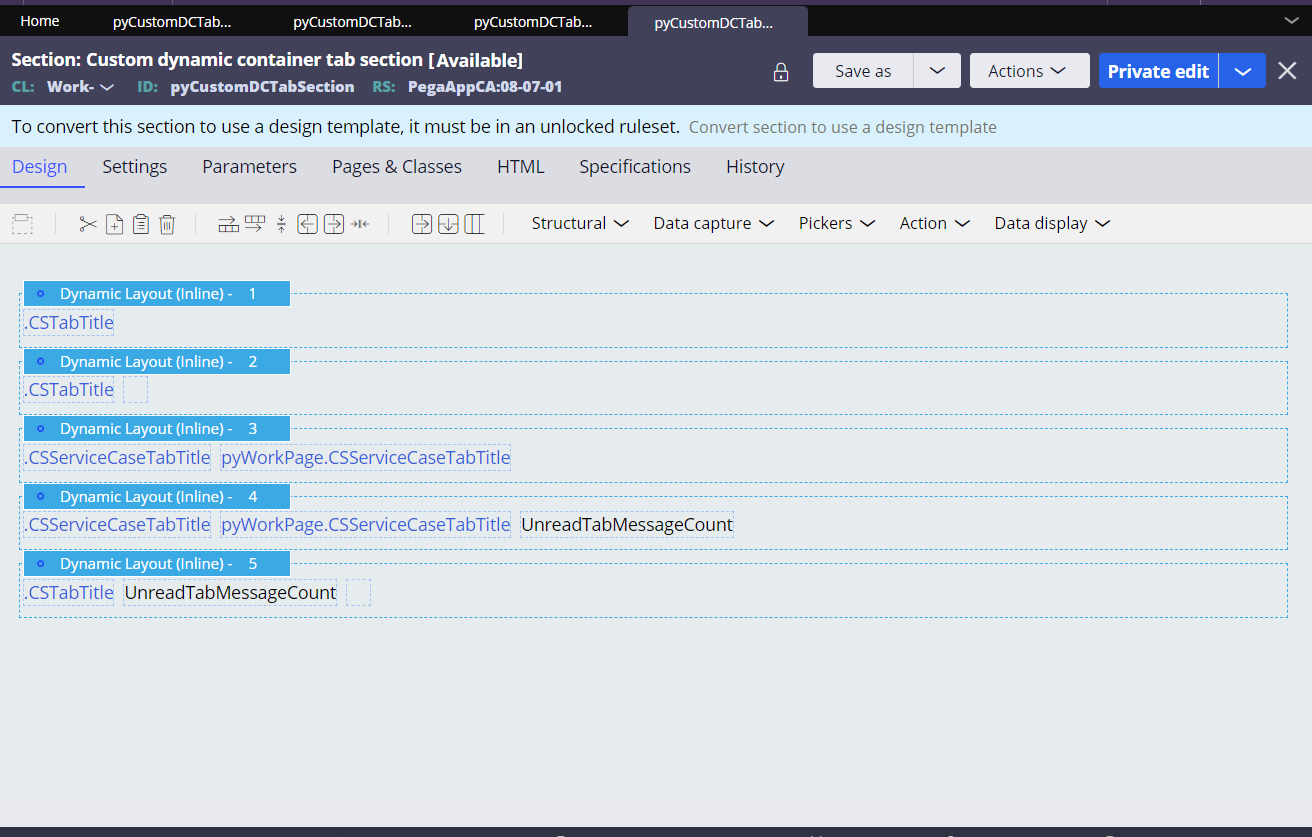Screen dimensions: 1312x837
Task: Select the Dynamic Layout (Inline) 1 header
Action: point(157,294)
